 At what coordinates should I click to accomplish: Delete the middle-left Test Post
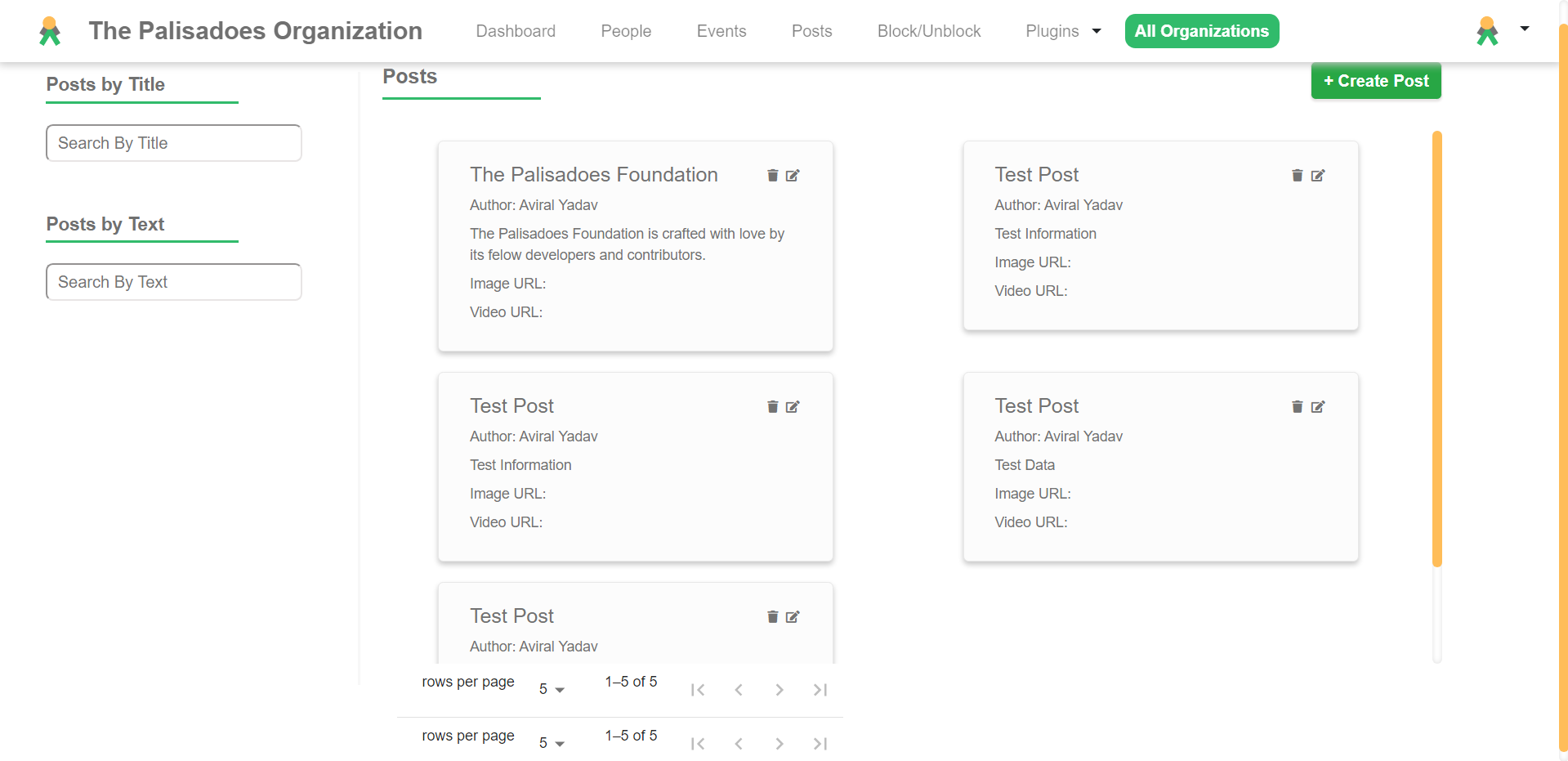coord(772,406)
